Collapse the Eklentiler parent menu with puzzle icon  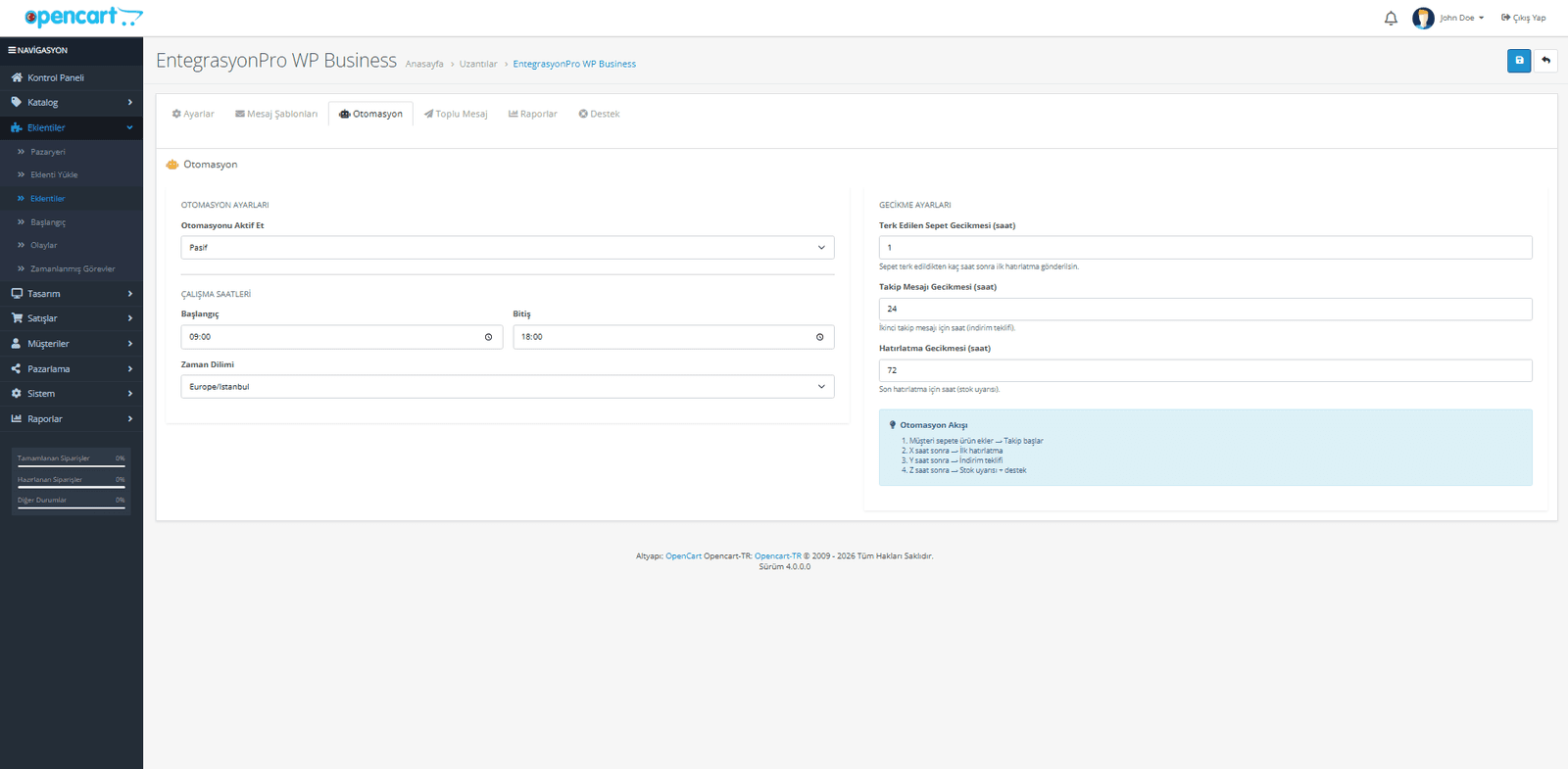pos(72,127)
